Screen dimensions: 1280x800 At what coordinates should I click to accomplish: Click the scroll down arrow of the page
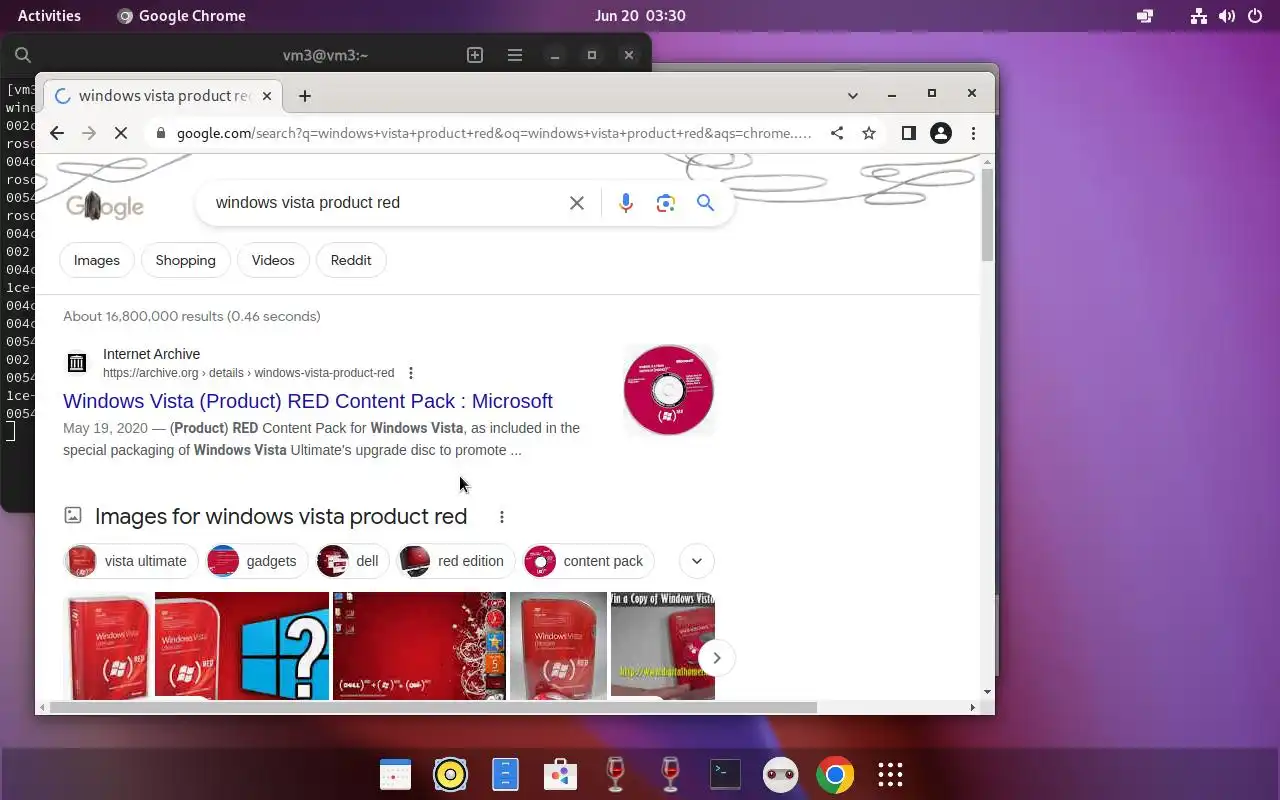coord(987,692)
